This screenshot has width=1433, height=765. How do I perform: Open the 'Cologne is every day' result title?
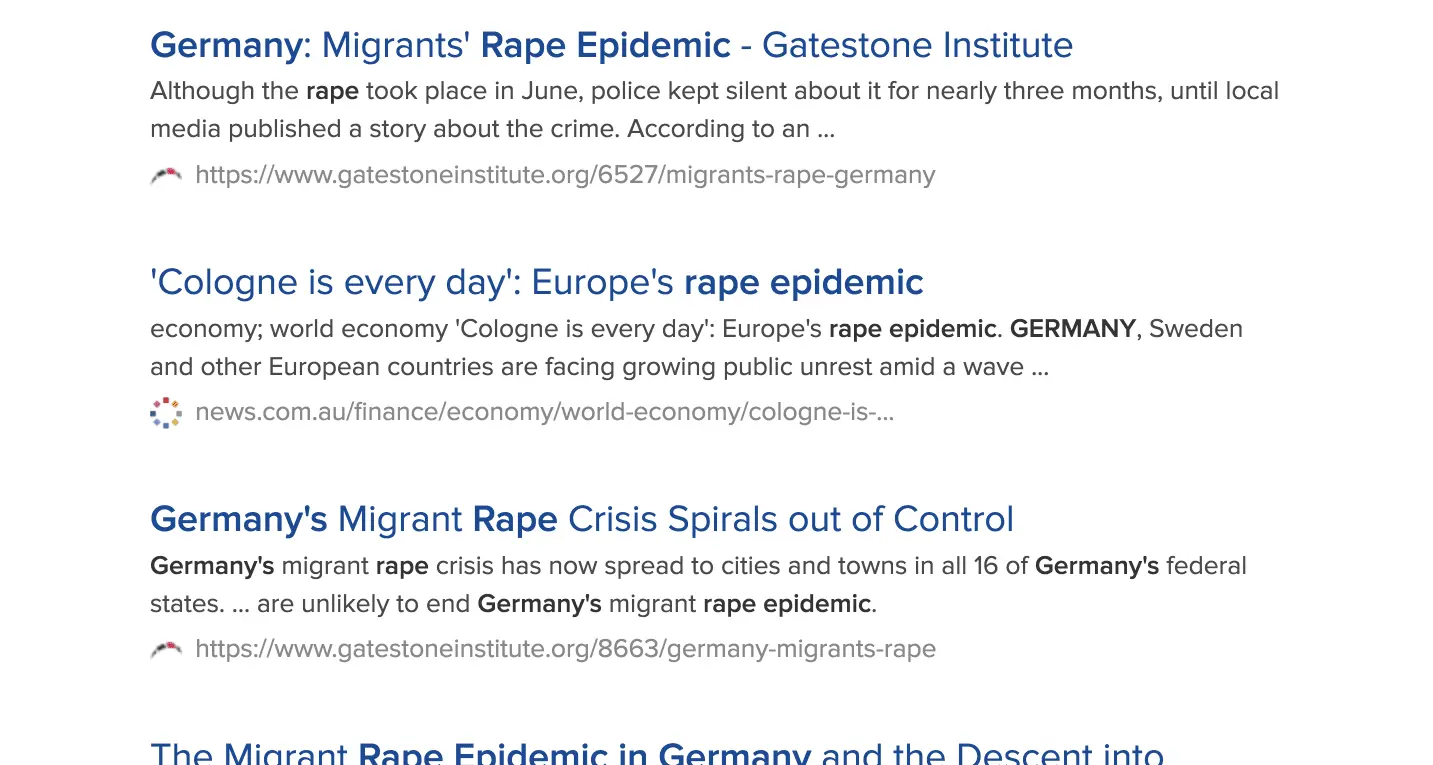coord(536,282)
